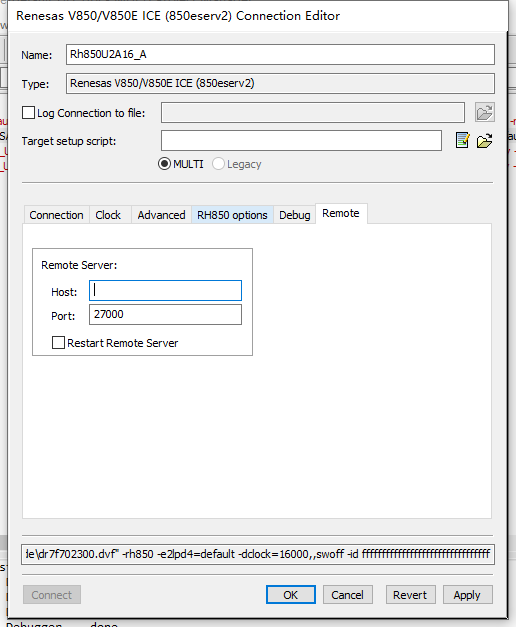Click into the Host input field

166,291
